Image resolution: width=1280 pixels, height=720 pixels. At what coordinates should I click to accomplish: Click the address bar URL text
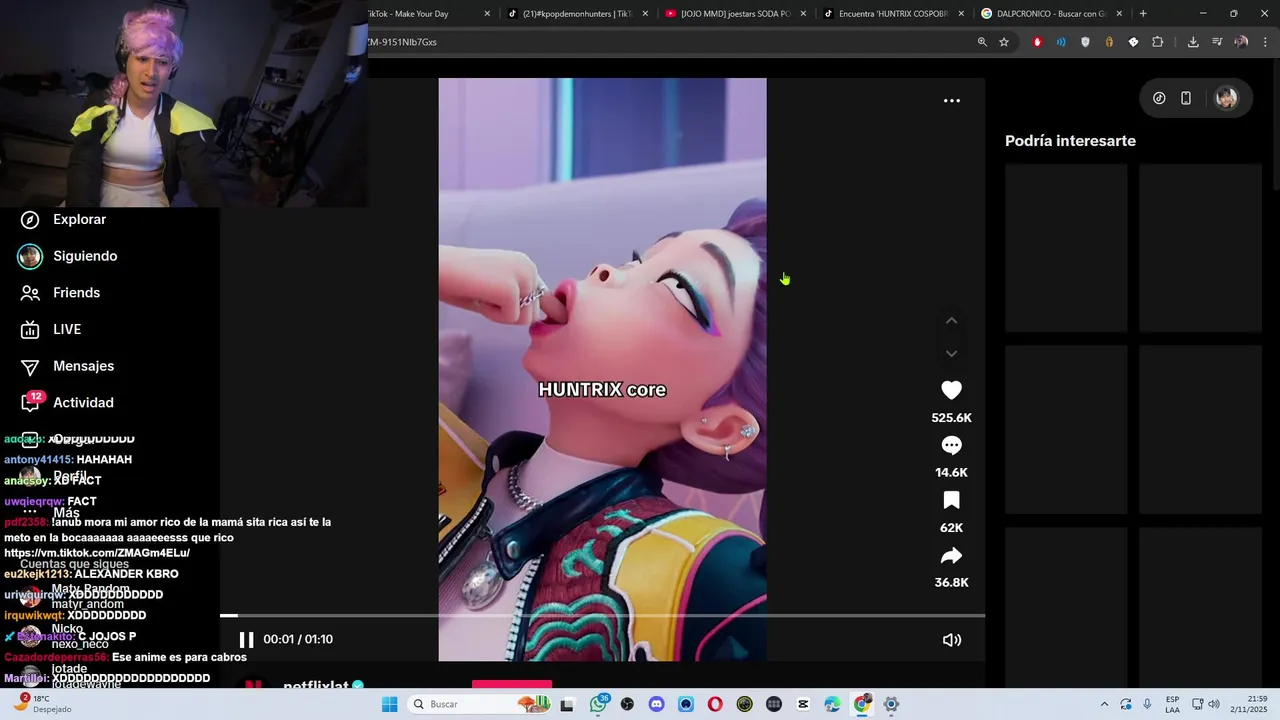pyautogui.click(x=402, y=42)
